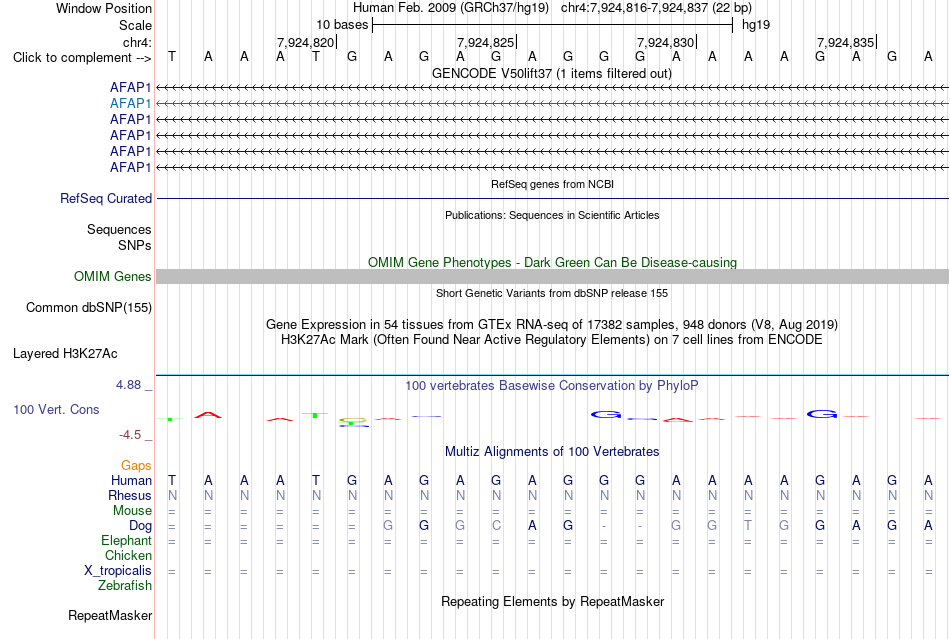Click the 7,924,830 position marker
The height and width of the screenshot is (639, 950).
pos(665,42)
